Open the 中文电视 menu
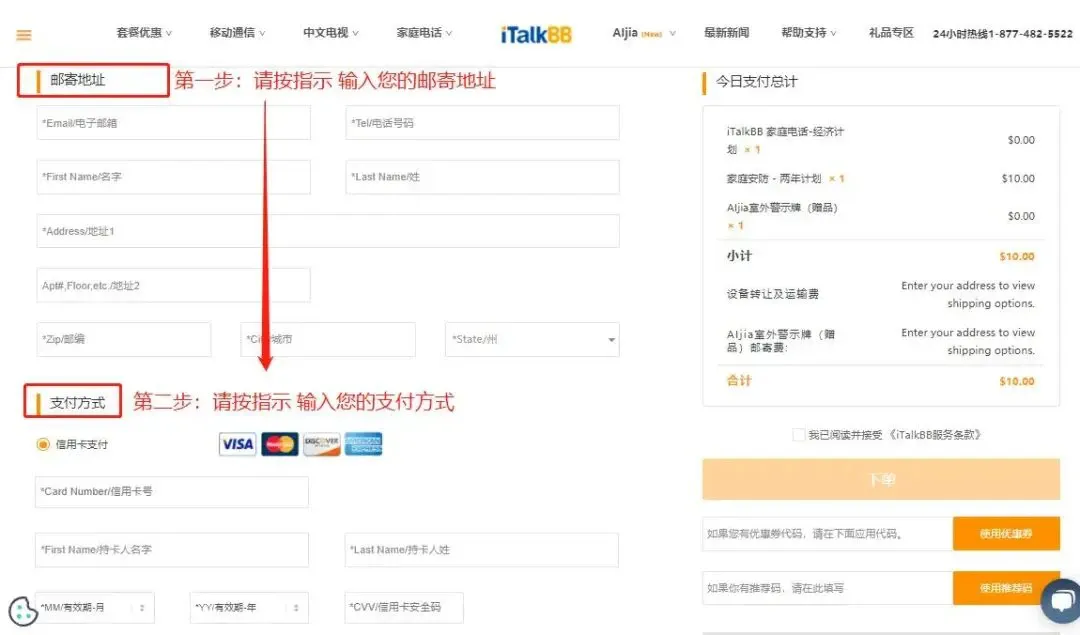Image resolution: width=1080 pixels, height=635 pixels. click(x=331, y=33)
